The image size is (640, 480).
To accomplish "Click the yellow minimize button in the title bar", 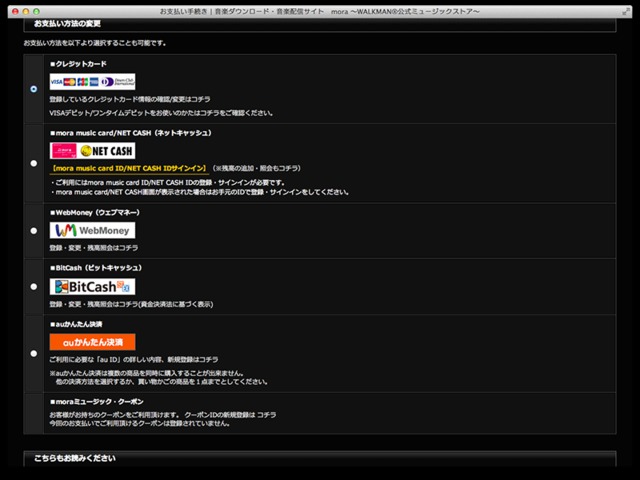I will [26, 11].
